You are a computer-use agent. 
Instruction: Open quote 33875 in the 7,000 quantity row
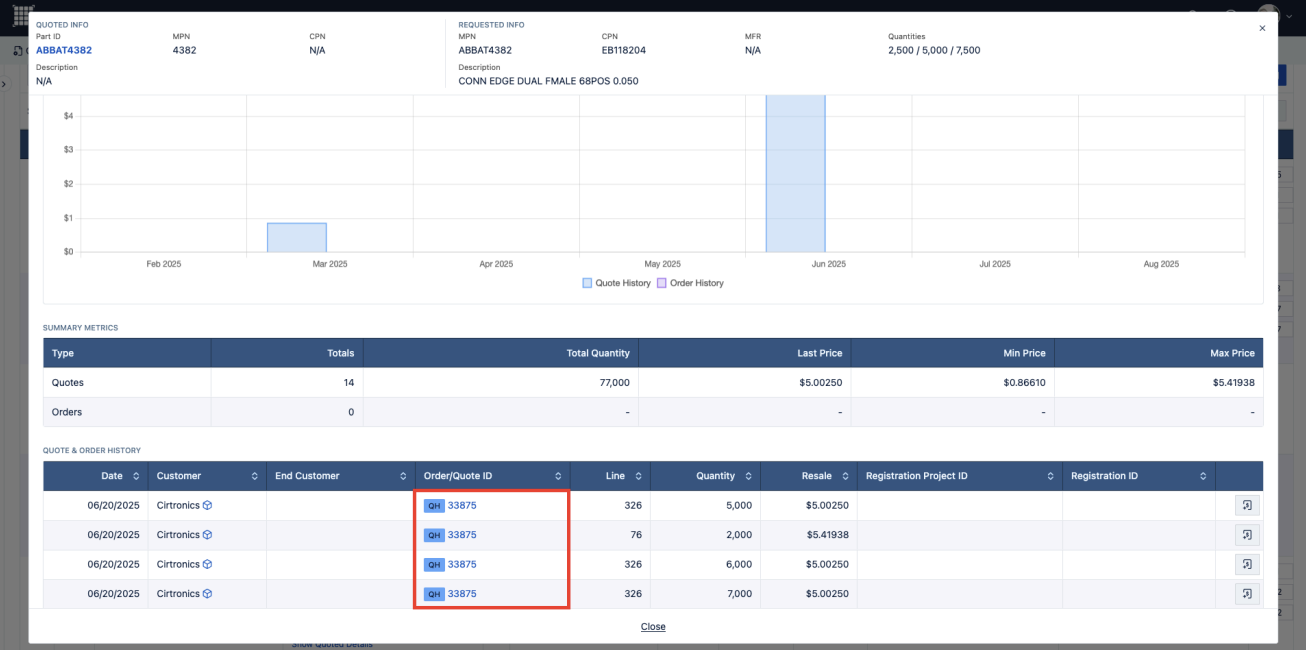[x=462, y=594]
